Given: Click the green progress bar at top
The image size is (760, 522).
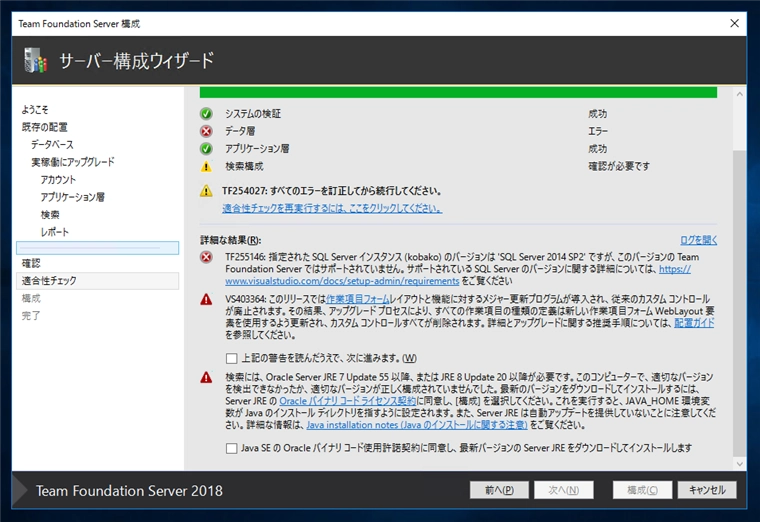Looking at the screenshot, I should coord(458,93).
